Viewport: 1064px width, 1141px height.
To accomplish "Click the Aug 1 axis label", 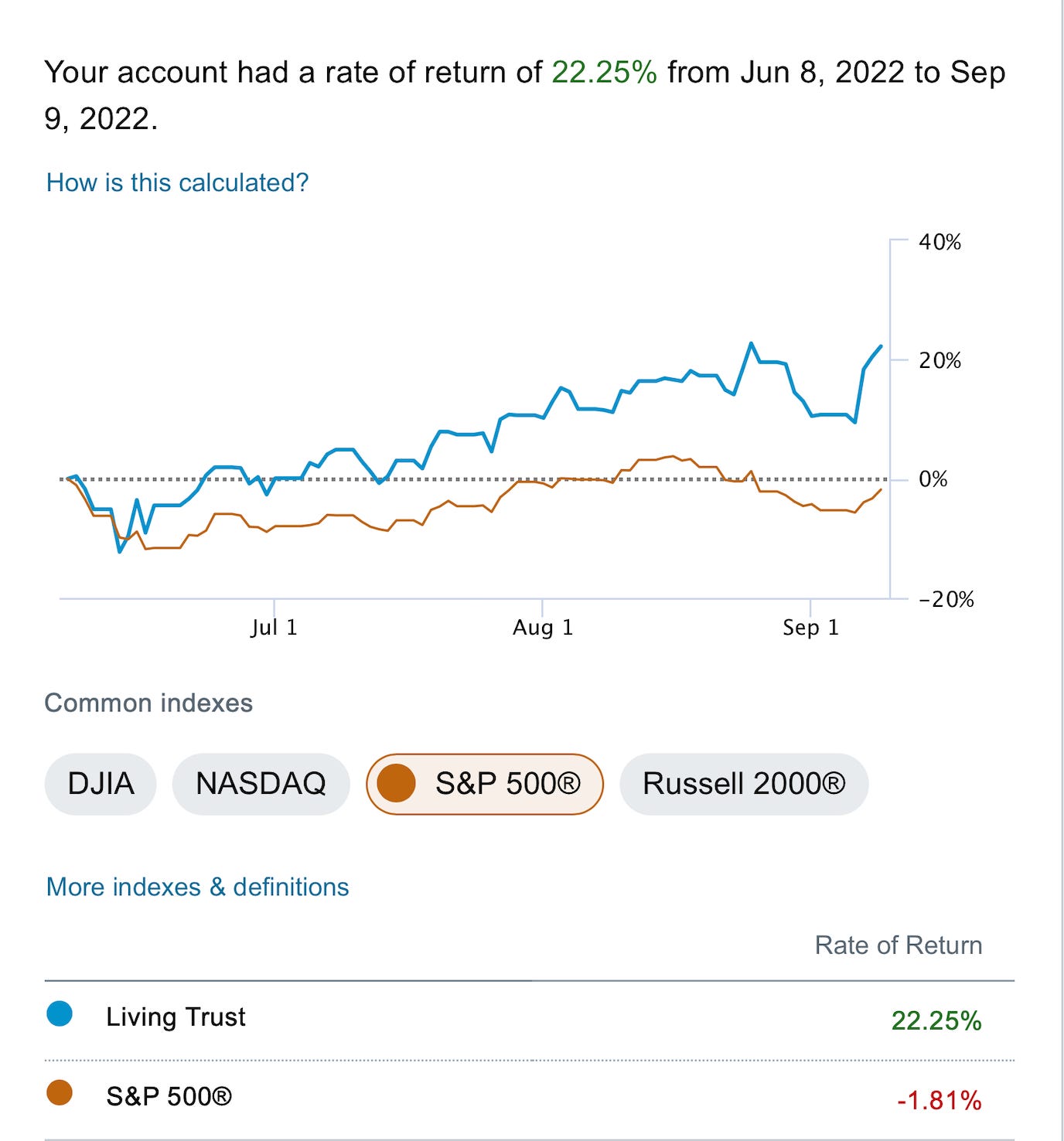I will click(x=542, y=627).
